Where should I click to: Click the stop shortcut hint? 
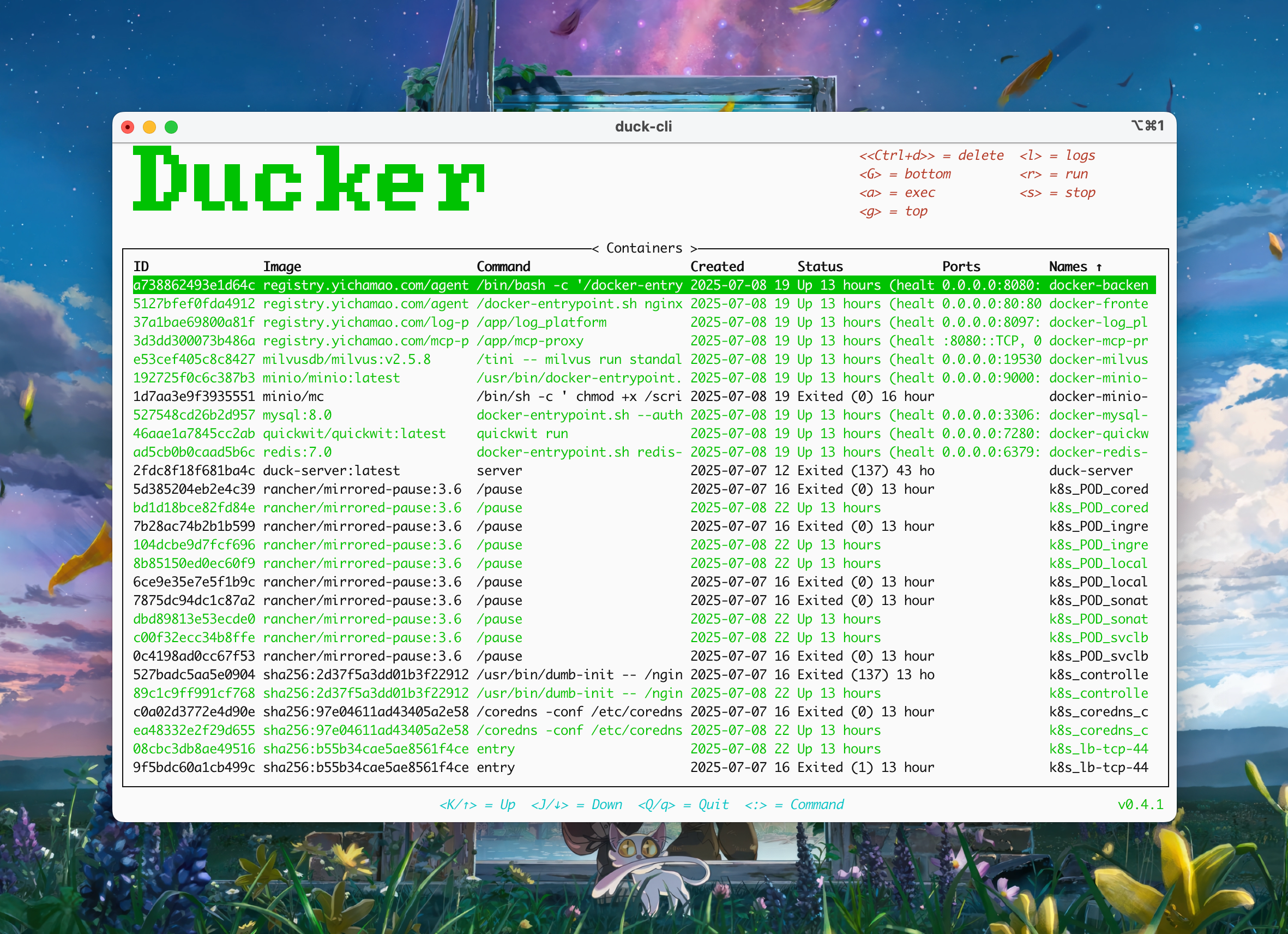(x=1058, y=193)
